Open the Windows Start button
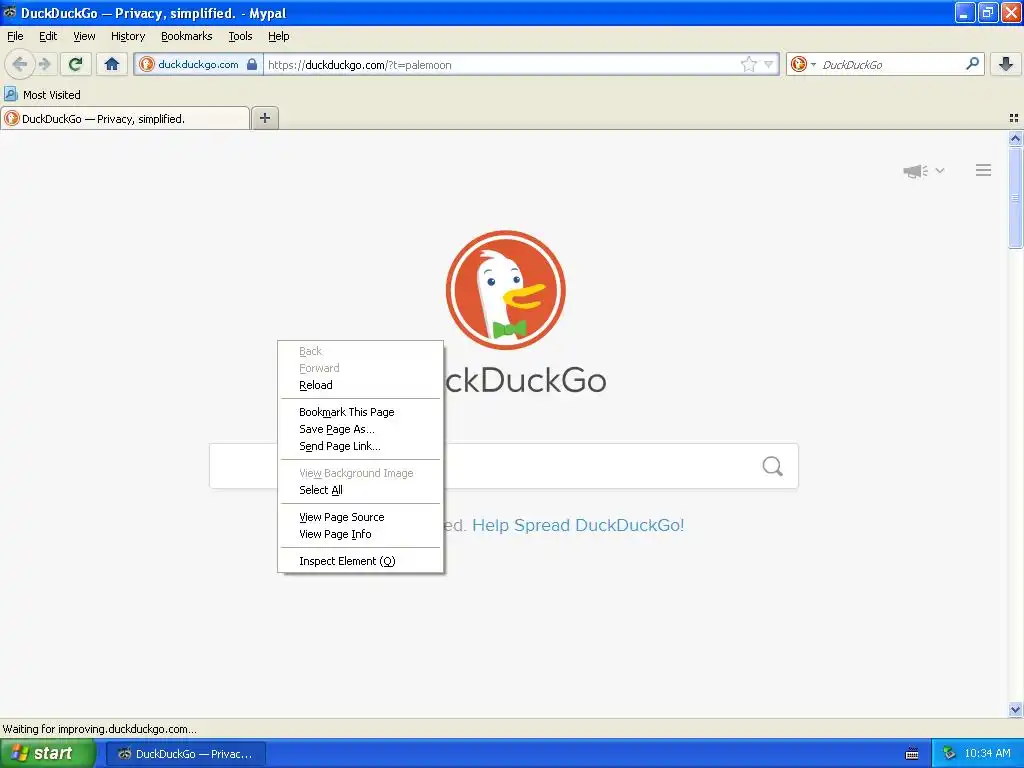The image size is (1024, 768). click(47, 753)
